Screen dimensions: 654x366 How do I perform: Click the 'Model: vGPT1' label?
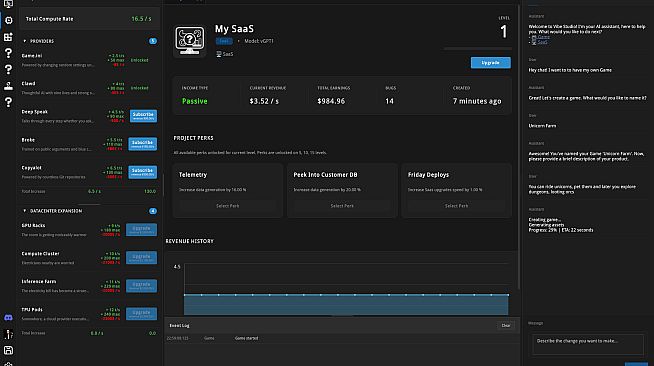259,41
